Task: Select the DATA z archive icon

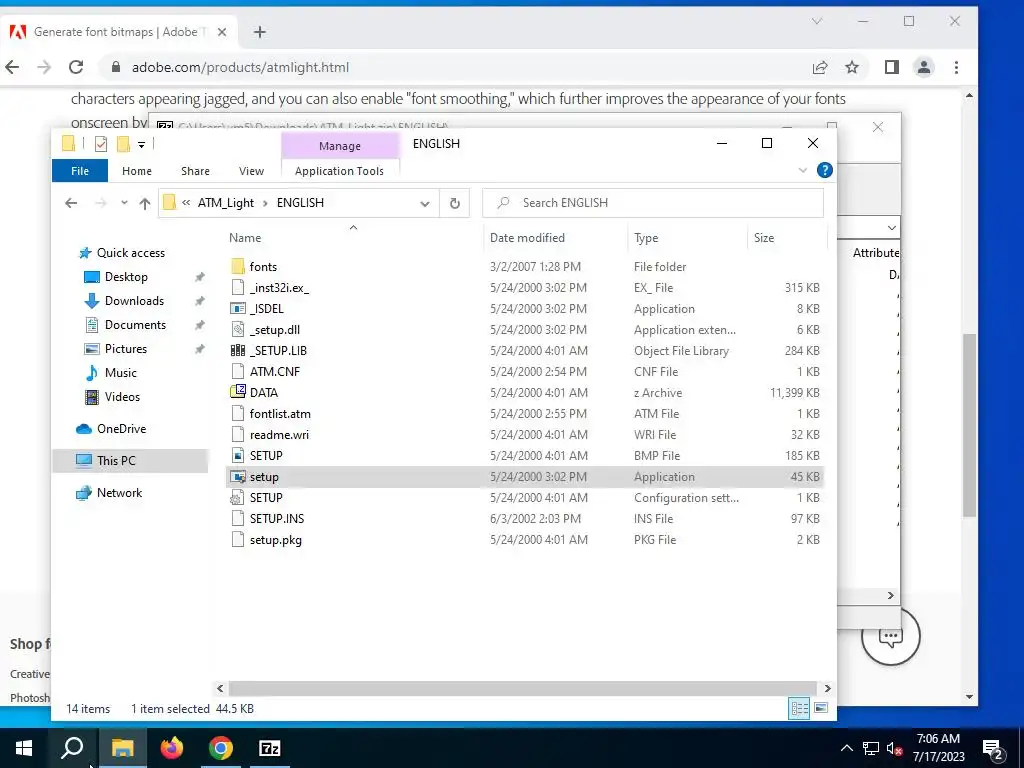Action: click(238, 392)
